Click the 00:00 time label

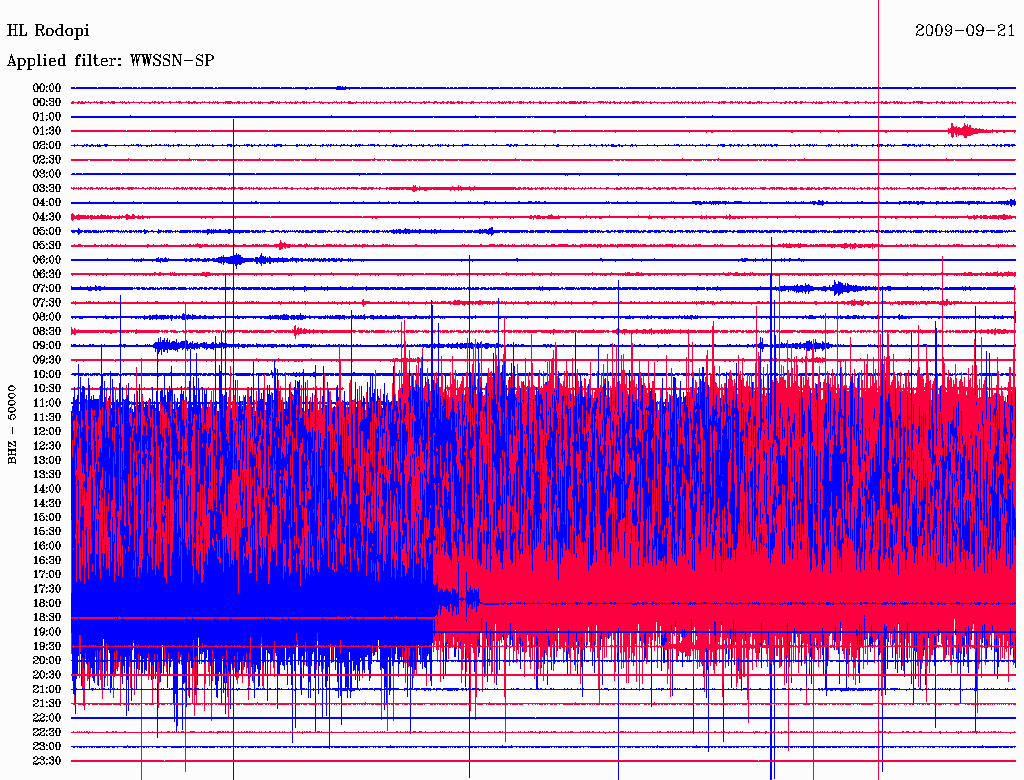(x=46, y=88)
